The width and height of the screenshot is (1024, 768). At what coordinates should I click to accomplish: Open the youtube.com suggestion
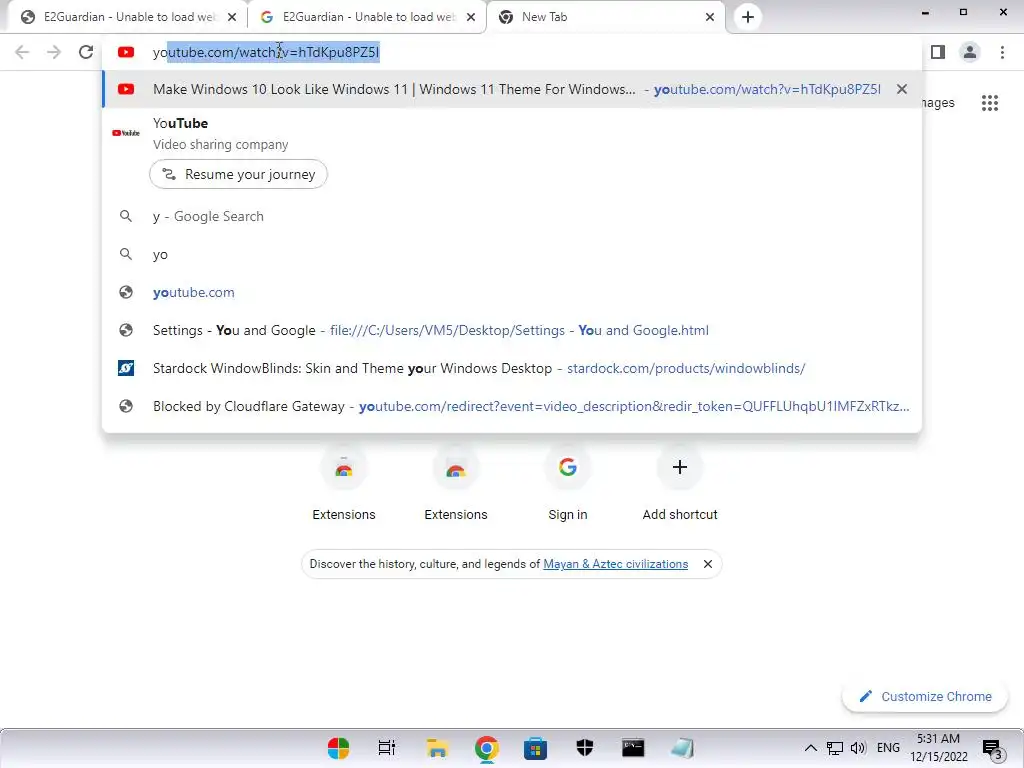(512, 292)
